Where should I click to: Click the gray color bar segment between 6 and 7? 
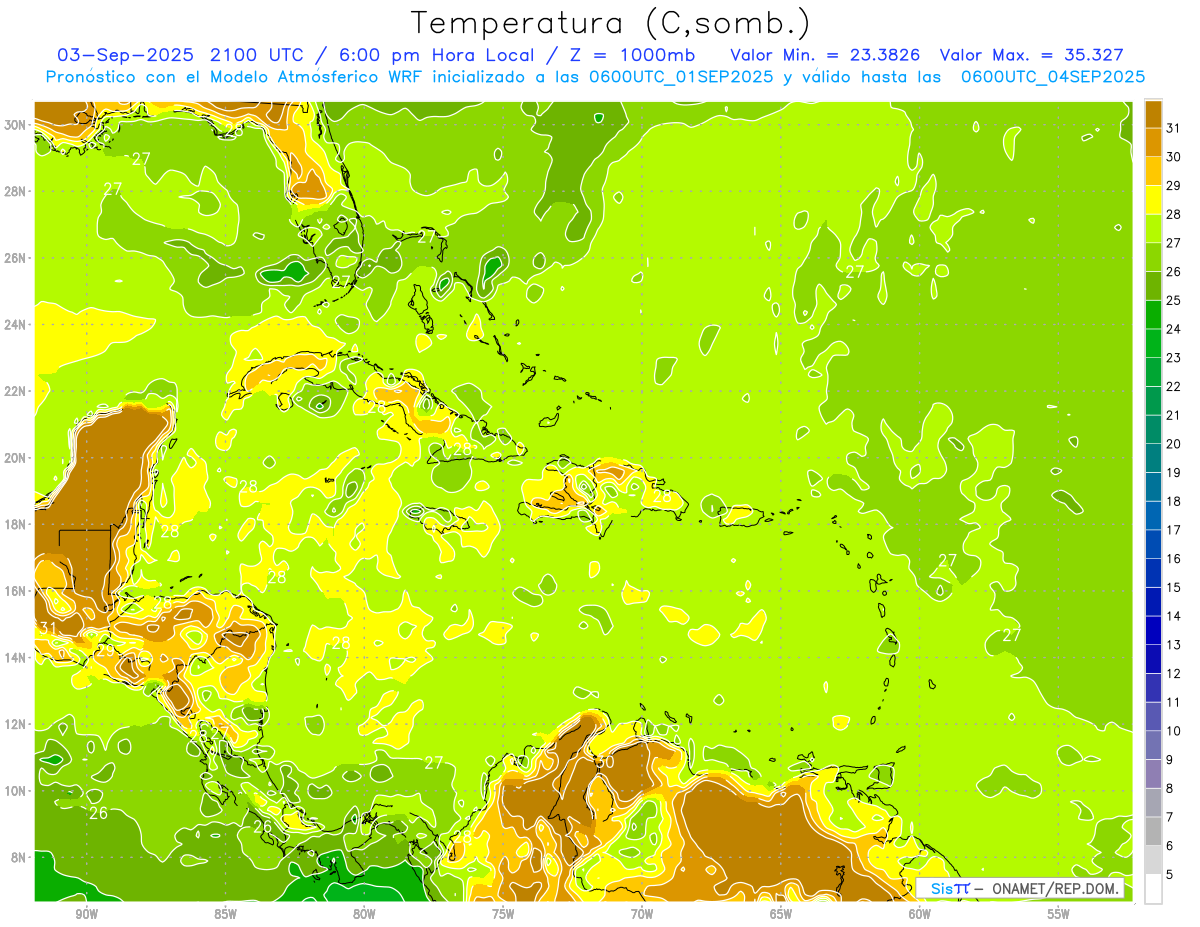[x=1154, y=831]
